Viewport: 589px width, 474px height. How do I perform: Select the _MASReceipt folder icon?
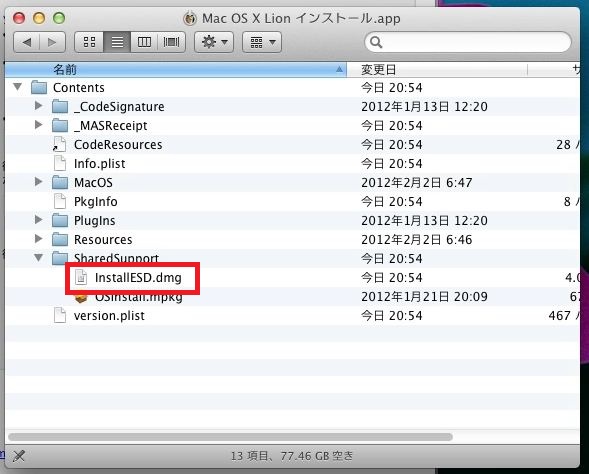tap(60, 125)
